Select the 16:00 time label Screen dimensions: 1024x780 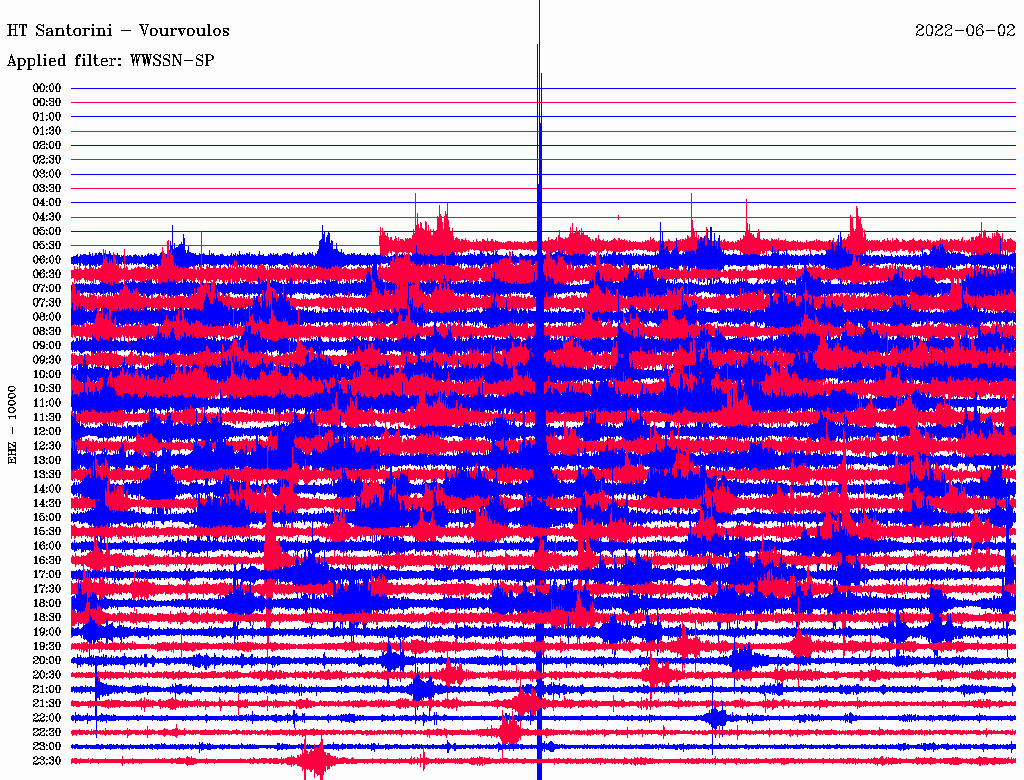(47, 546)
